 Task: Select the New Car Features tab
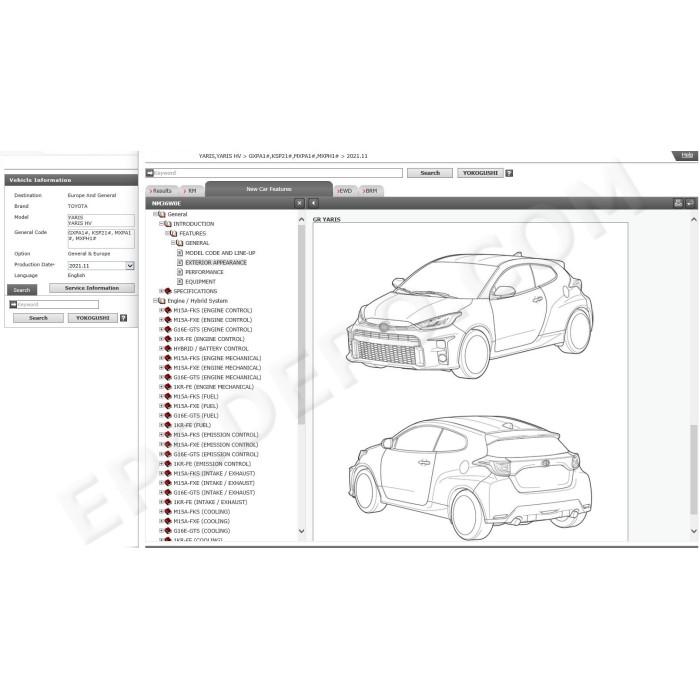click(269, 189)
